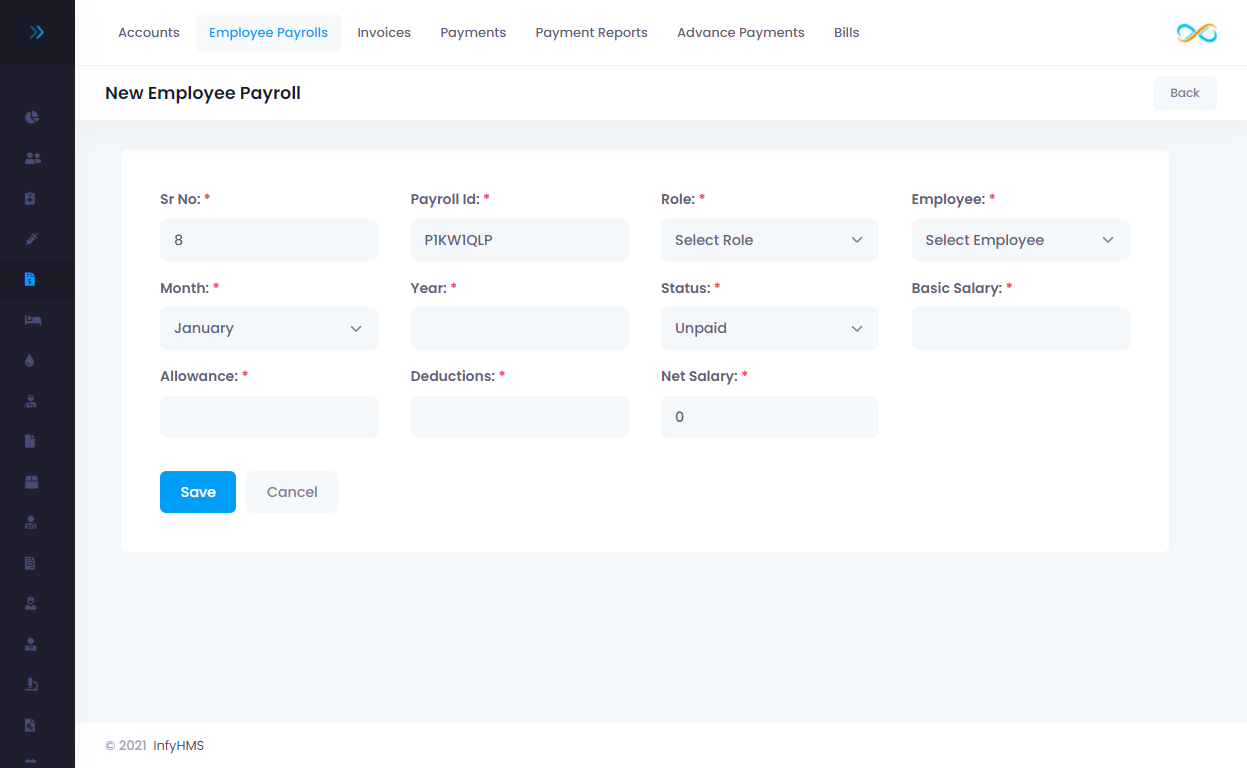The height and width of the screenshot is (768, 1247).
Task: Open the medical clipboard section in sidebar
Action: (31, 198)
